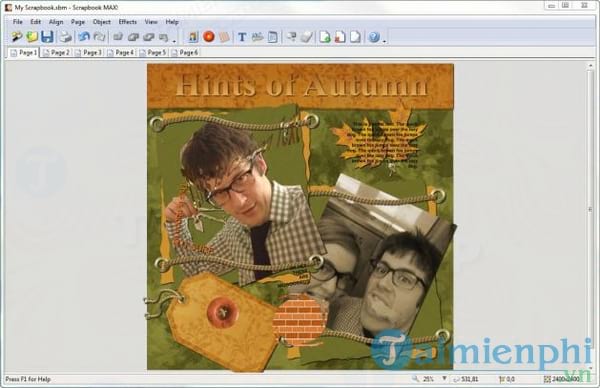
Task: Click the 2400x2400 page size readout
Action: [567, 379]
